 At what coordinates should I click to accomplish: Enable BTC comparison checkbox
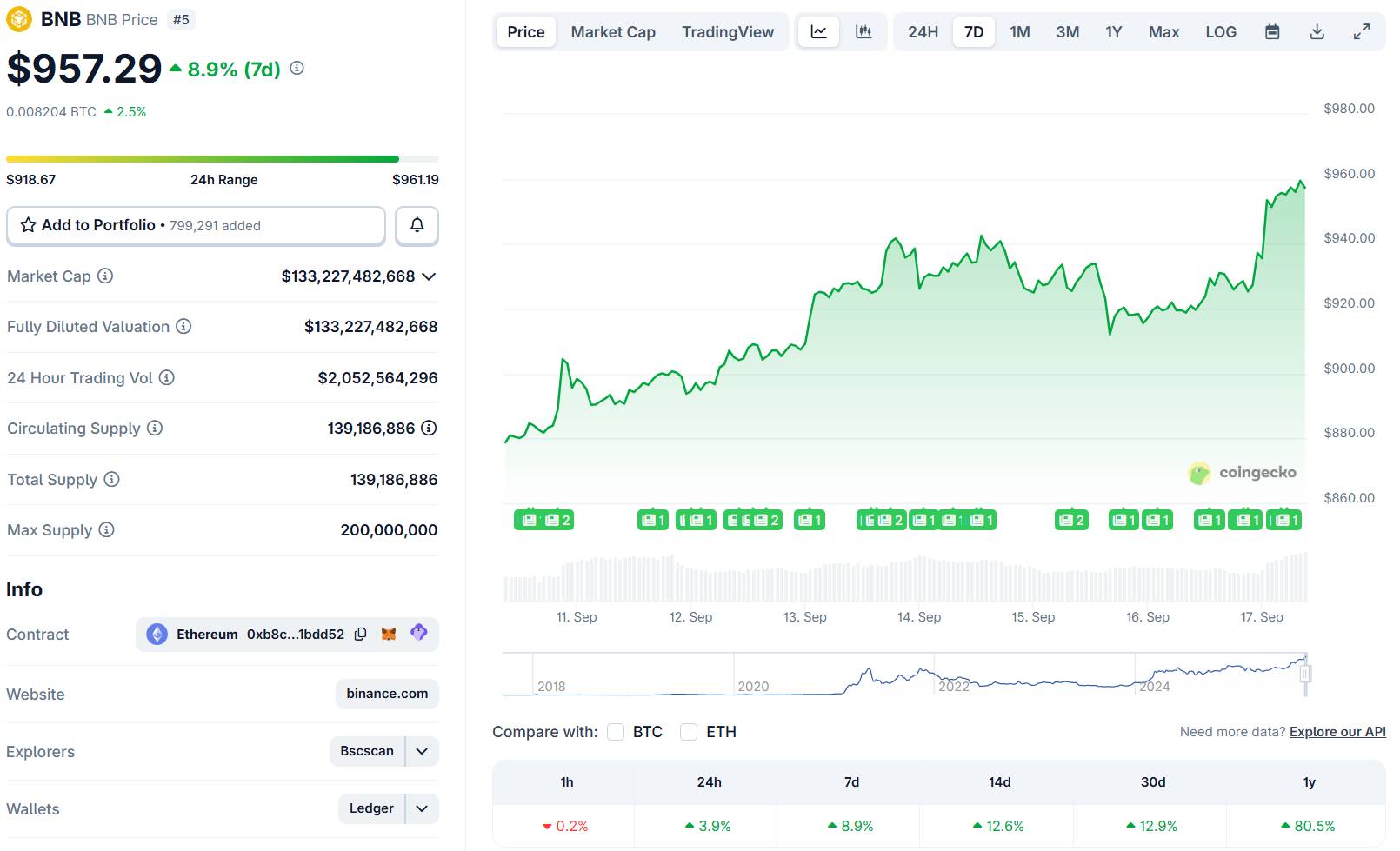[x=616, y=732]
